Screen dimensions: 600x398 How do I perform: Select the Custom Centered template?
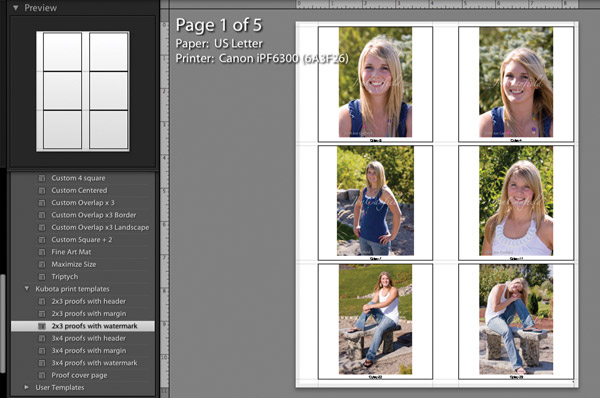click(79, 190)
